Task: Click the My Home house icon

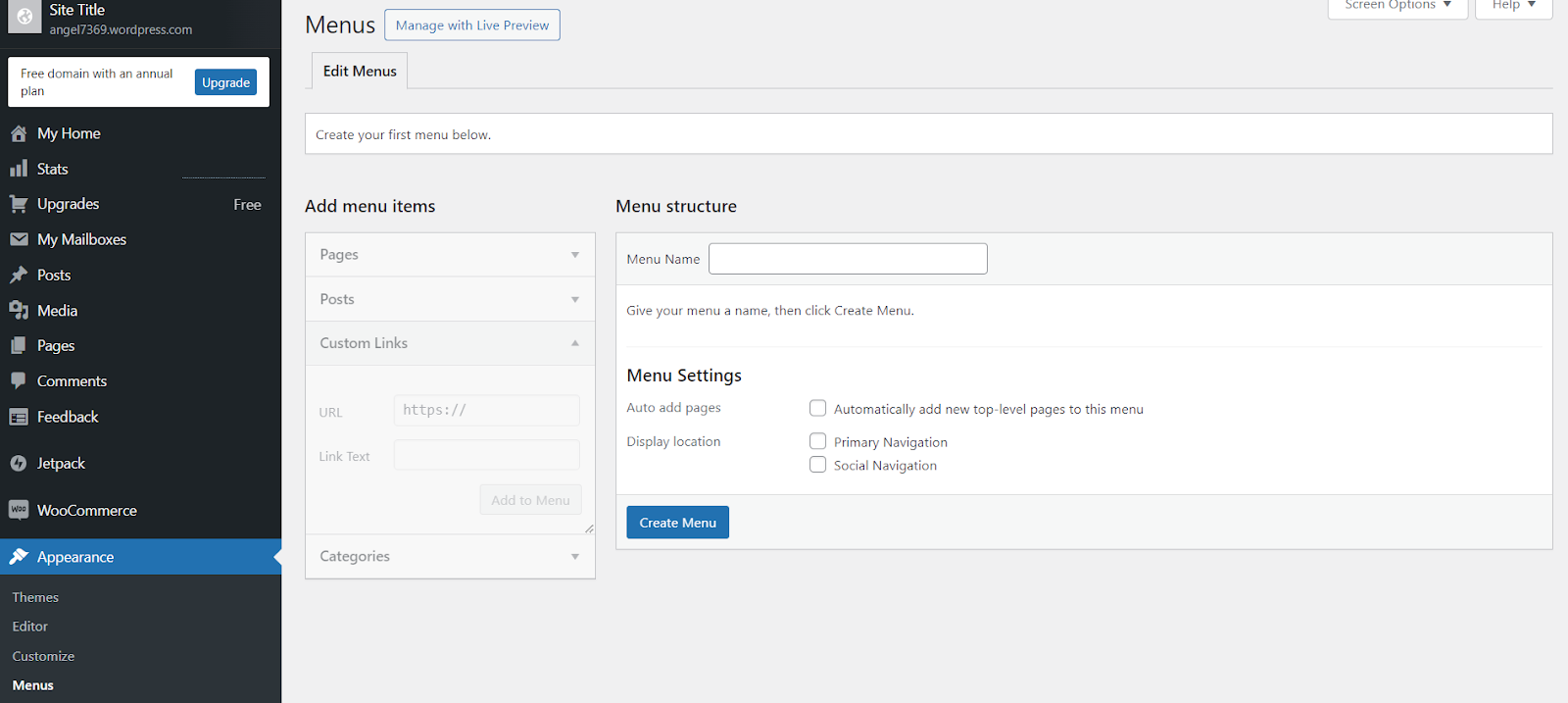Action: point(19,133)
